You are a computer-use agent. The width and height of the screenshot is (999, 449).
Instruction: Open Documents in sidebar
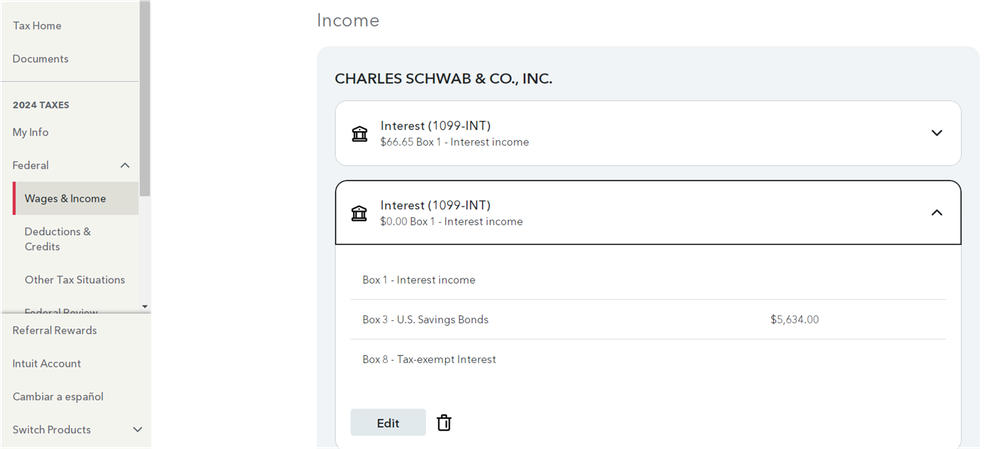coord(40,59)
